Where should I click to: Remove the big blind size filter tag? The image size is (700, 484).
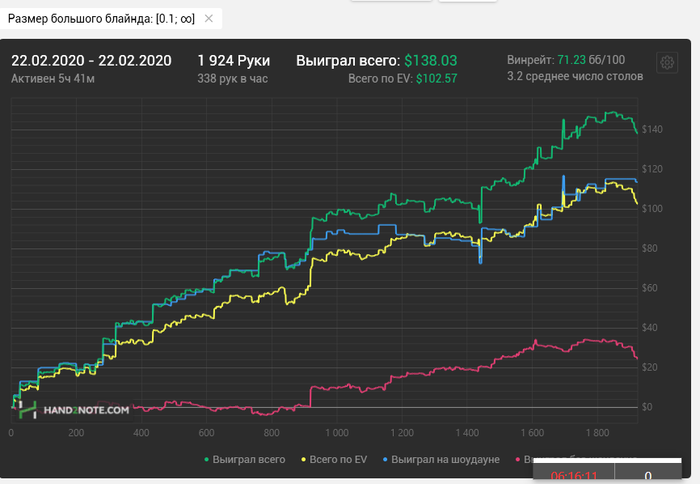pyautogui.click(x=208, y=19)
